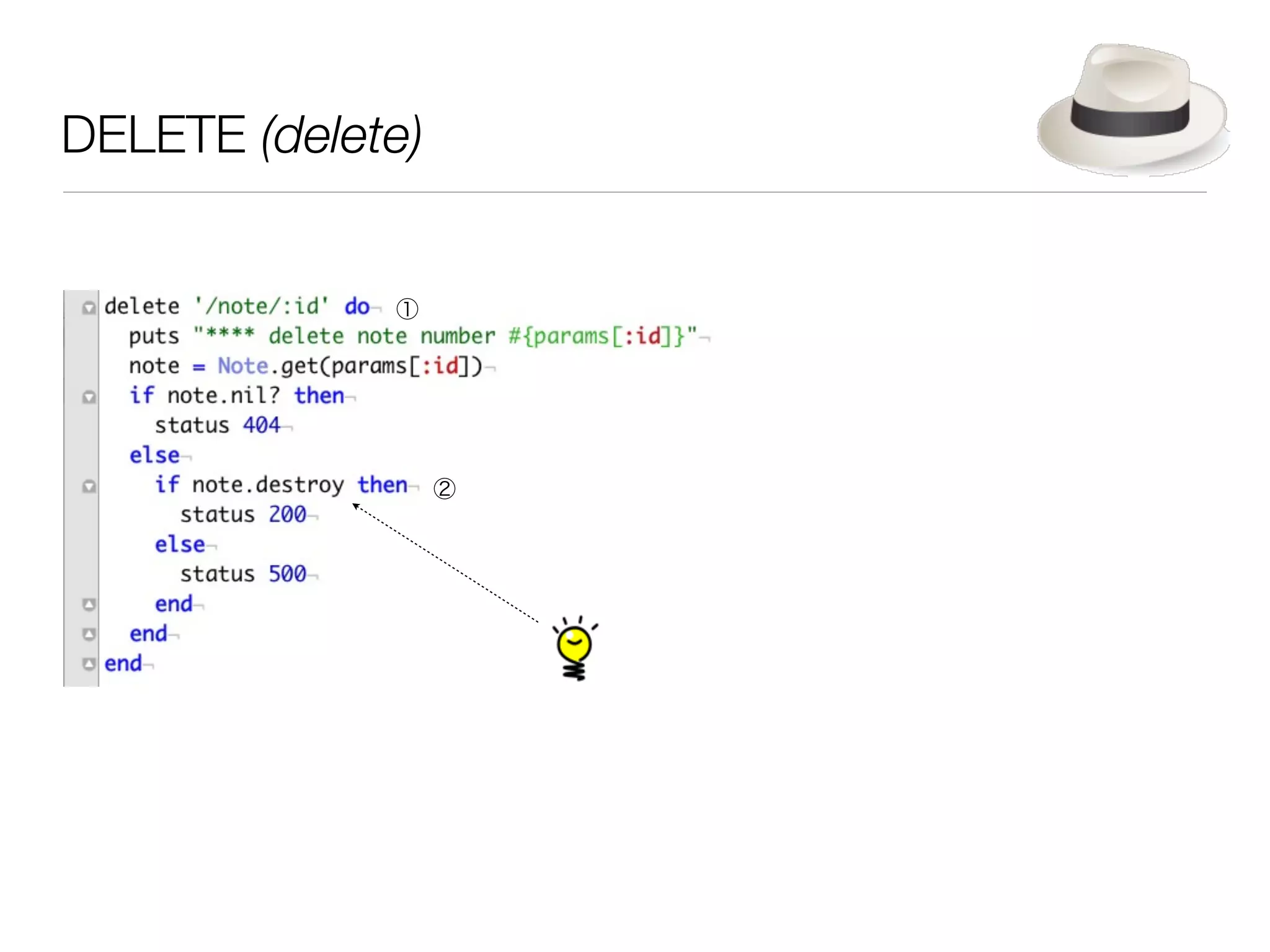Click the dotted arrow pointing to note.destroy

click(445, 563)
